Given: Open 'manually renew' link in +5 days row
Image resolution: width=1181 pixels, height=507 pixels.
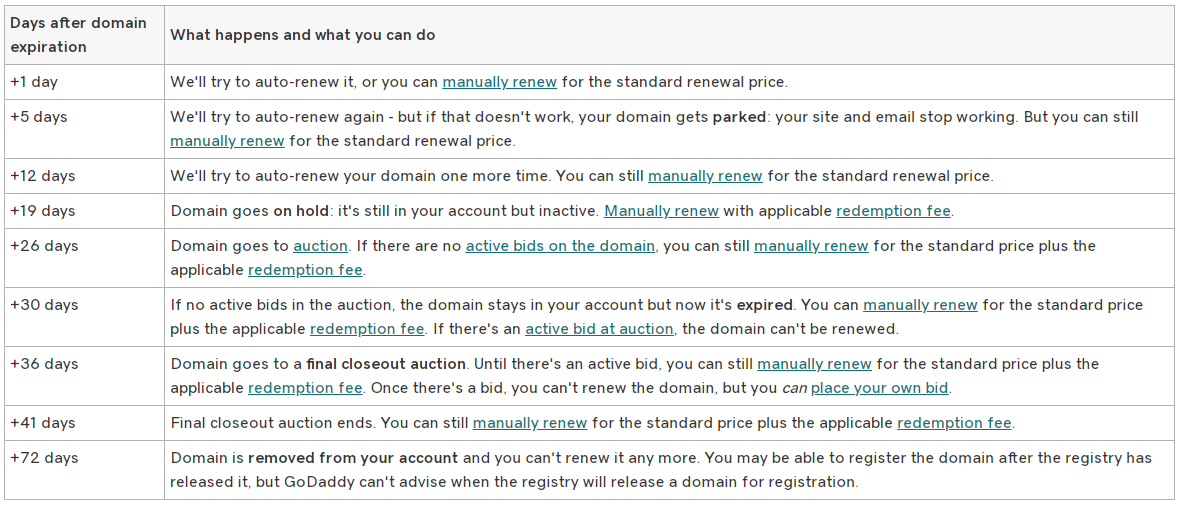Looking at the screenshot, I should coord(227,141).
